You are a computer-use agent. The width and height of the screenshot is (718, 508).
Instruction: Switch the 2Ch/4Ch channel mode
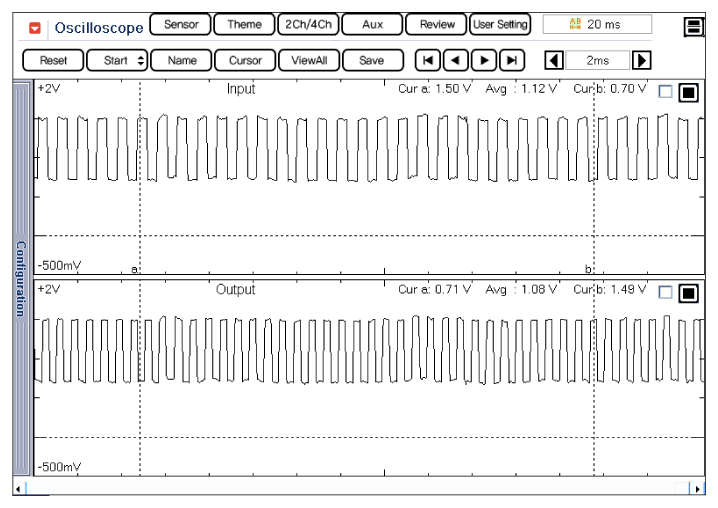[308, 24]
